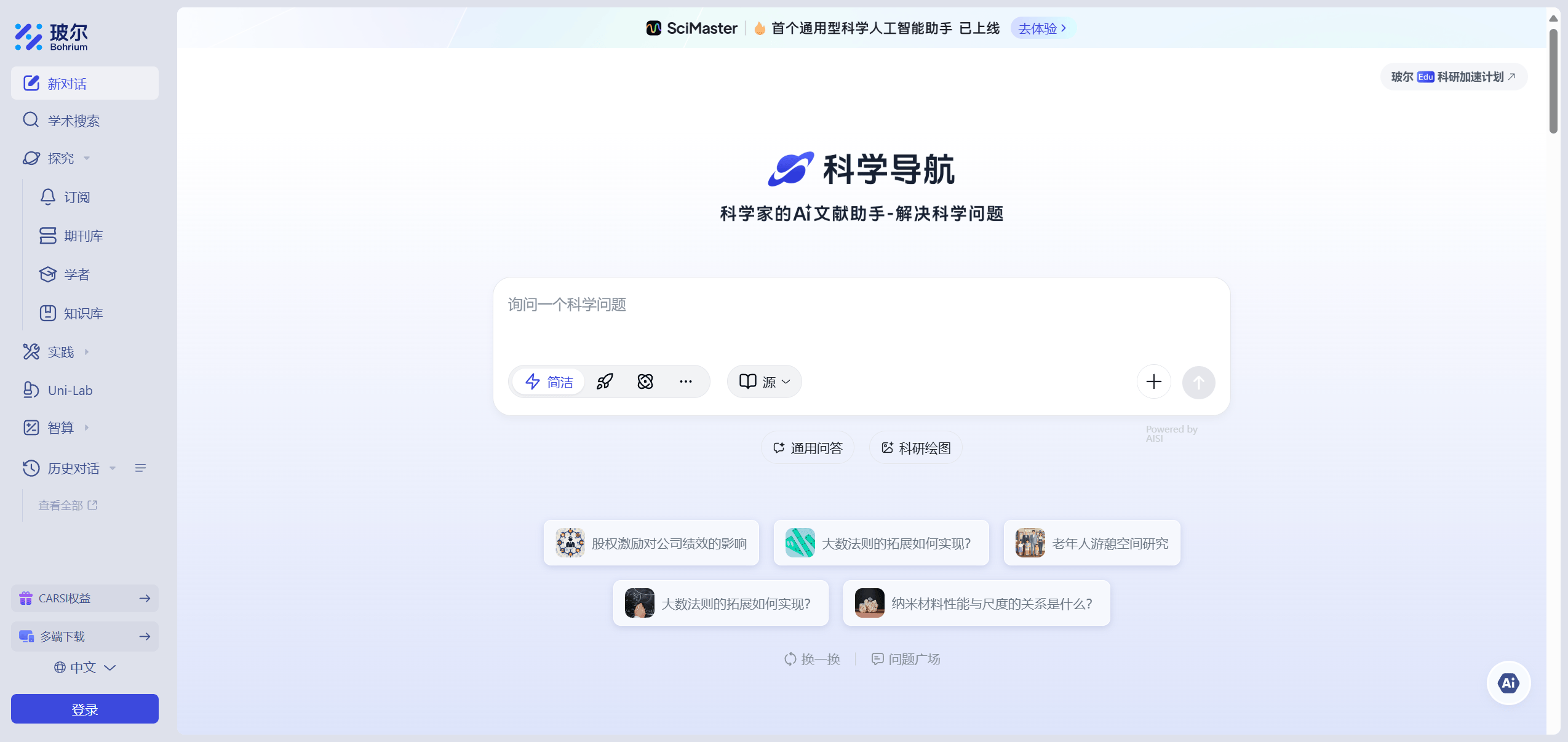Open the 期刊库 journal library icon
The height and width of the screenshot is (742, 1568).
click(x=48, y=235)
